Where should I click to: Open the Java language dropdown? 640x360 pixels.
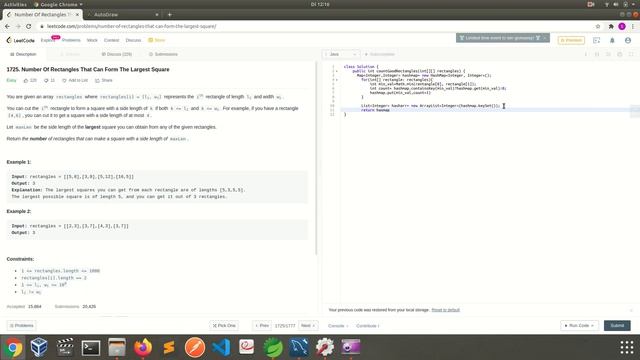341,54
